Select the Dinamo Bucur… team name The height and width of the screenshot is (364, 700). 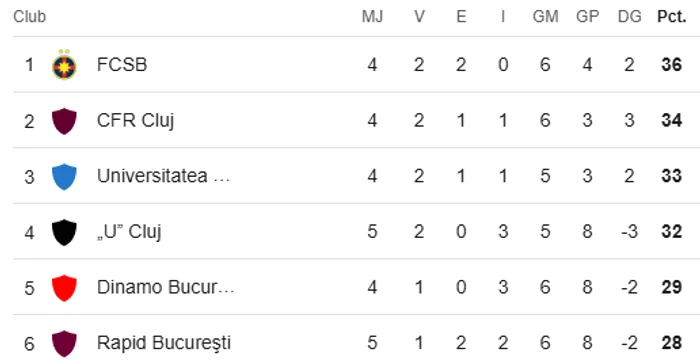(166, 287)
